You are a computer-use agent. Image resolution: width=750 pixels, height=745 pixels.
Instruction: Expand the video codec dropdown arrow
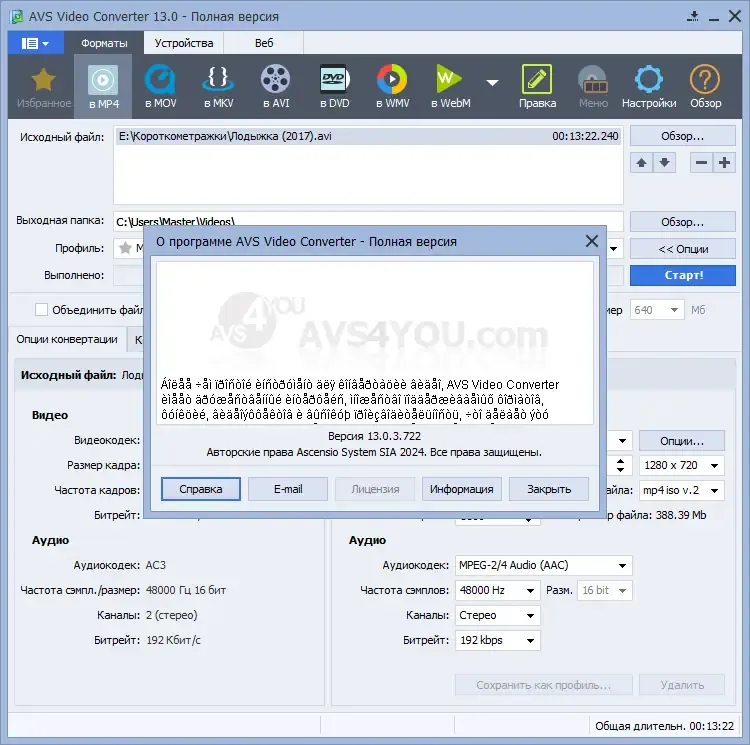(x=622, y=441)
